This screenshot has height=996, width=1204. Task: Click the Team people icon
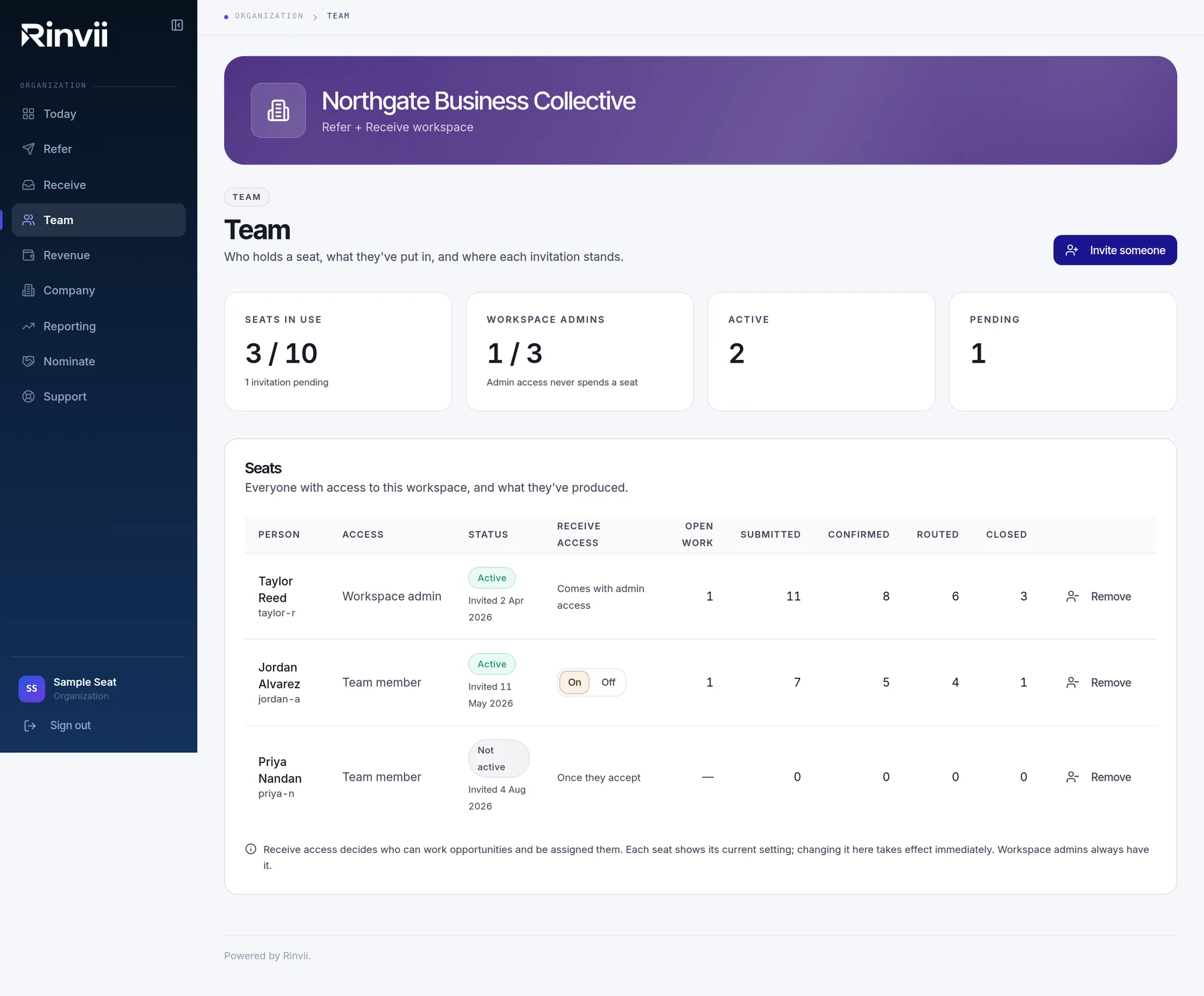(28, 220)
